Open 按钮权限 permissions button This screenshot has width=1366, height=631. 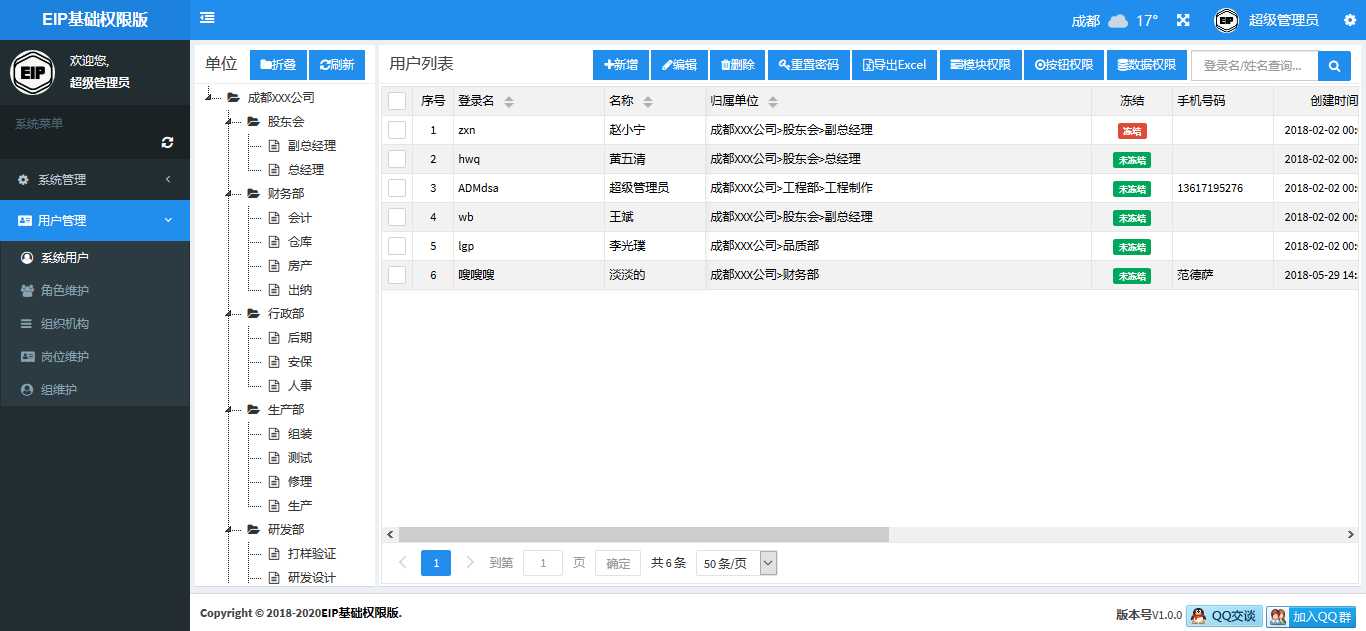coord(1064,65)
